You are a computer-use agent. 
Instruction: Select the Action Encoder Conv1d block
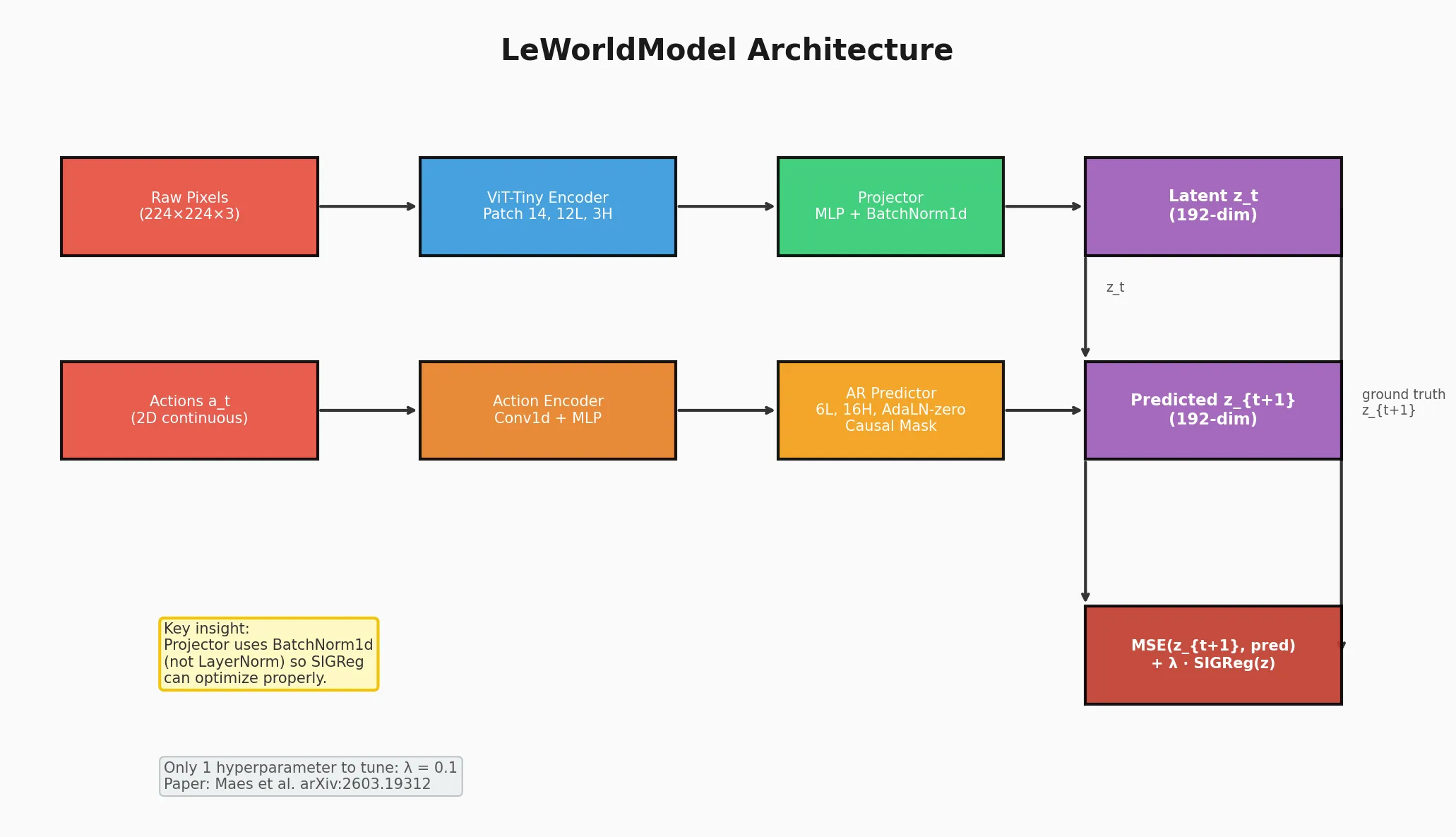tap(547, 410)
